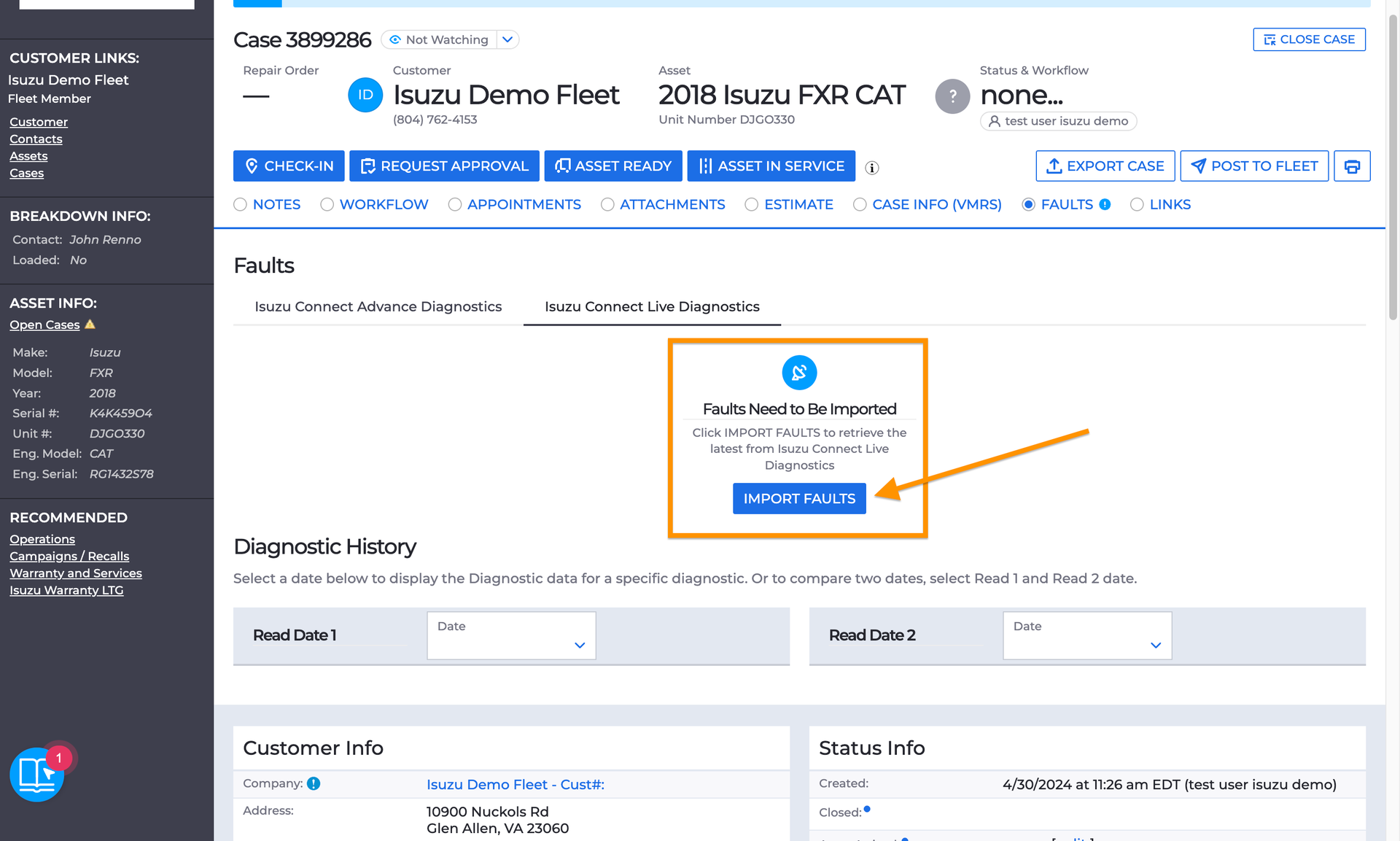Open the Assets sidebar link
Viewport: 1400px width, 841px height.
pos(28,156)
